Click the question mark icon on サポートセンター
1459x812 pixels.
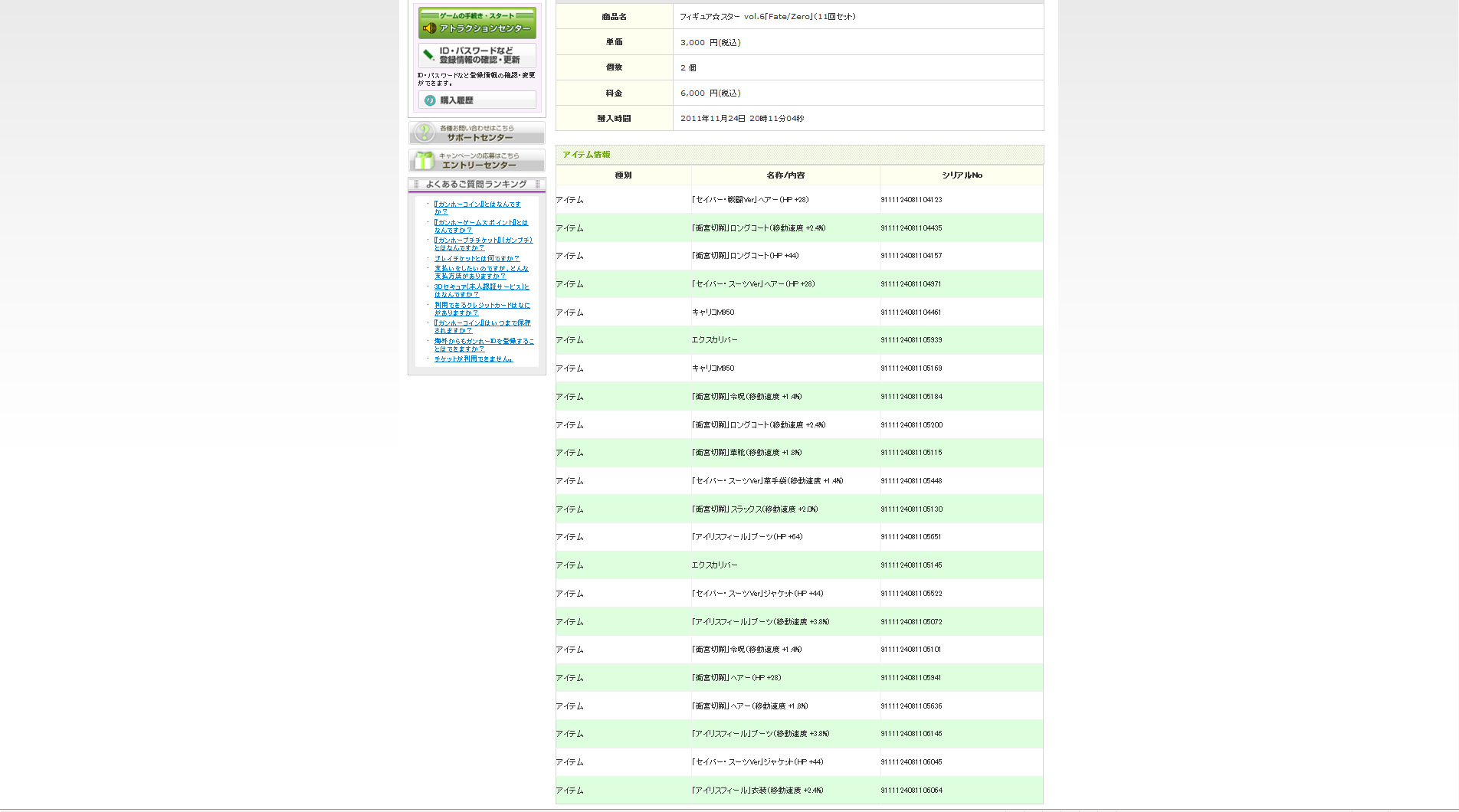424,133
